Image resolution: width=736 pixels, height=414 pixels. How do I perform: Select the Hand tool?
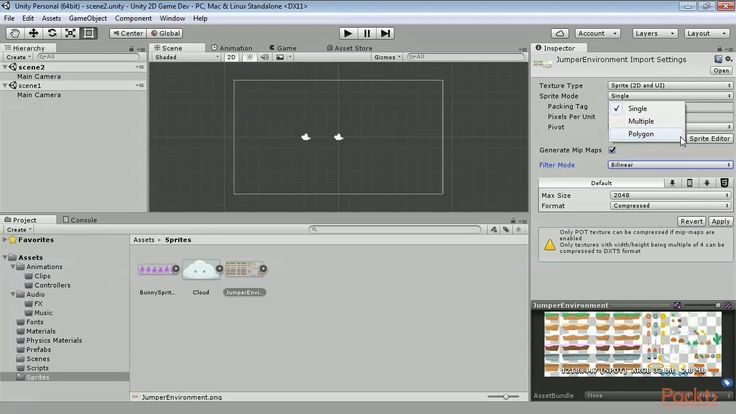[15, 33]
